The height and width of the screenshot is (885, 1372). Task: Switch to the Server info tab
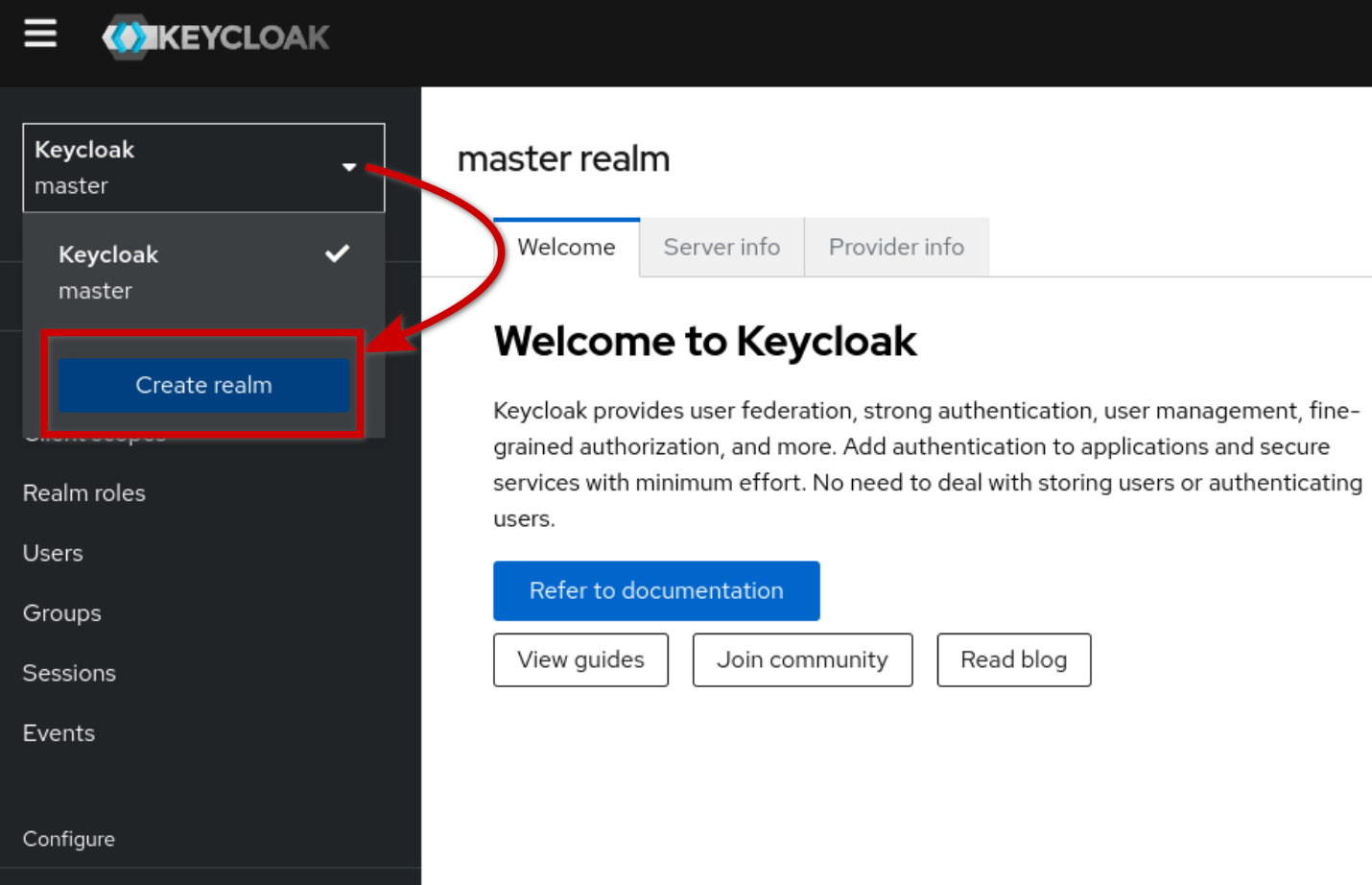(721, 248)
